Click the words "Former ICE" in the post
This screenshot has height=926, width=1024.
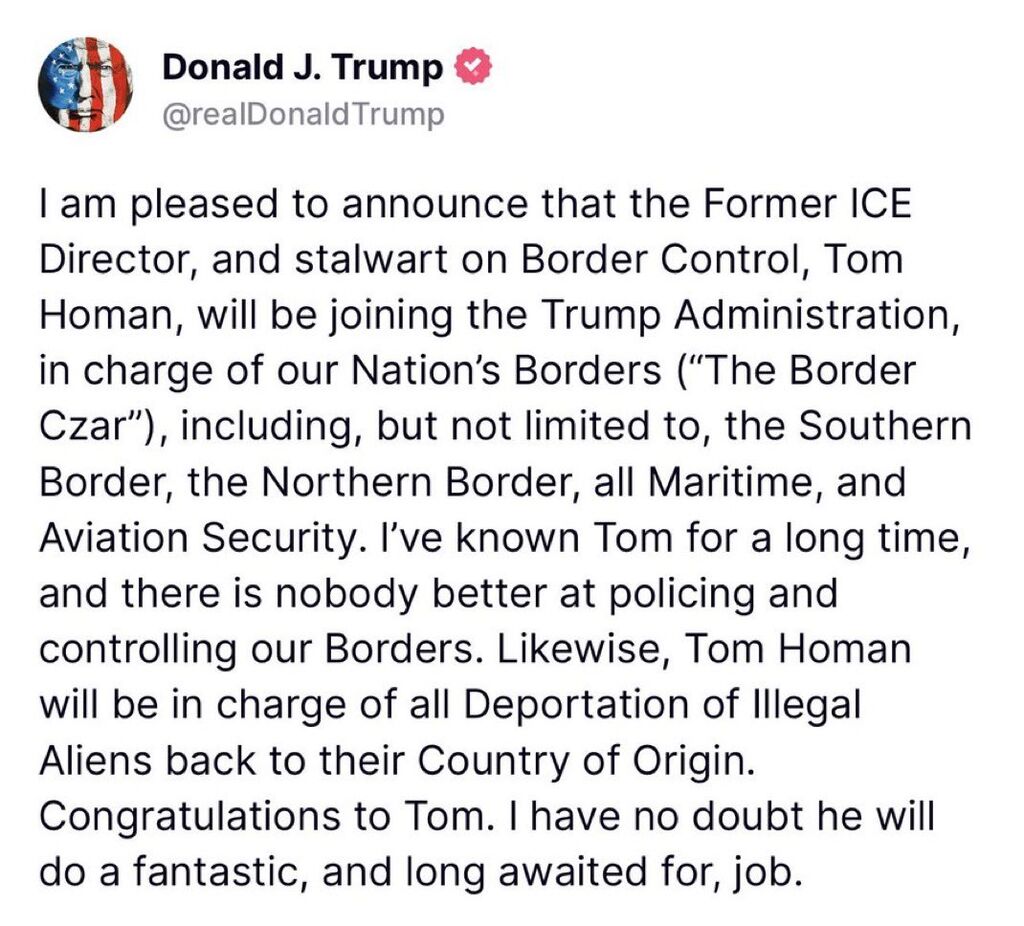(x=807, y=204)
